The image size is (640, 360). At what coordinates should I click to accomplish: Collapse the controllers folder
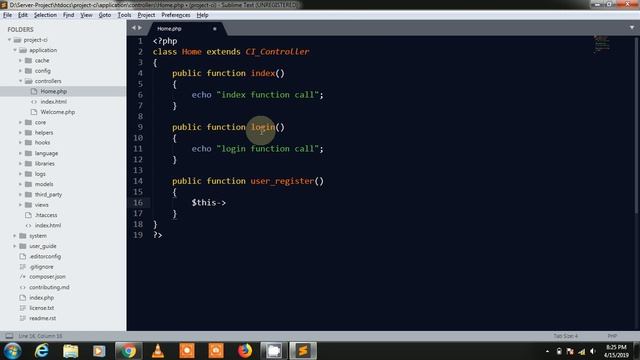click(x=20, y=81)
